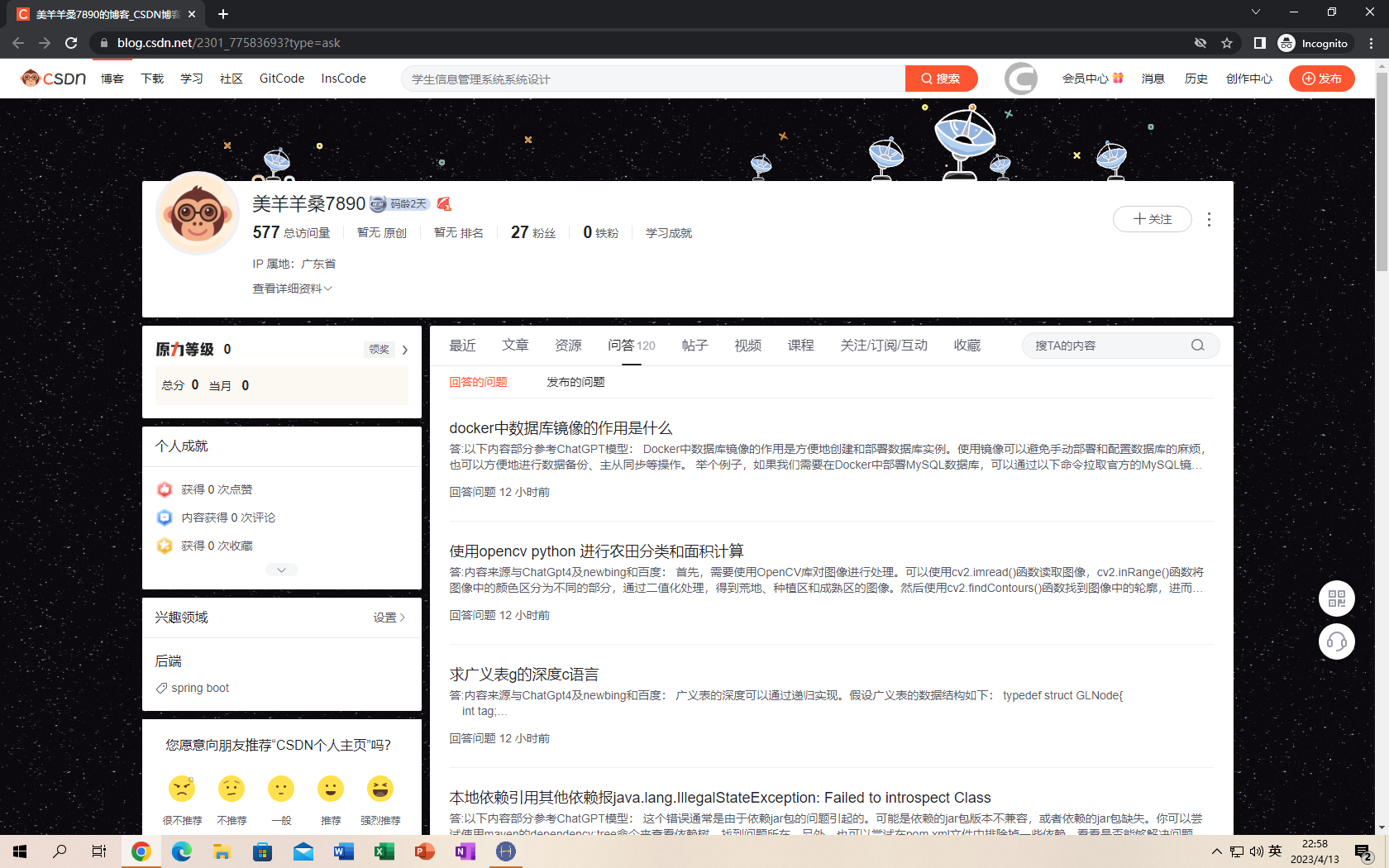
Task: Expand 查看详细资料 profile details
Action: 292,289
